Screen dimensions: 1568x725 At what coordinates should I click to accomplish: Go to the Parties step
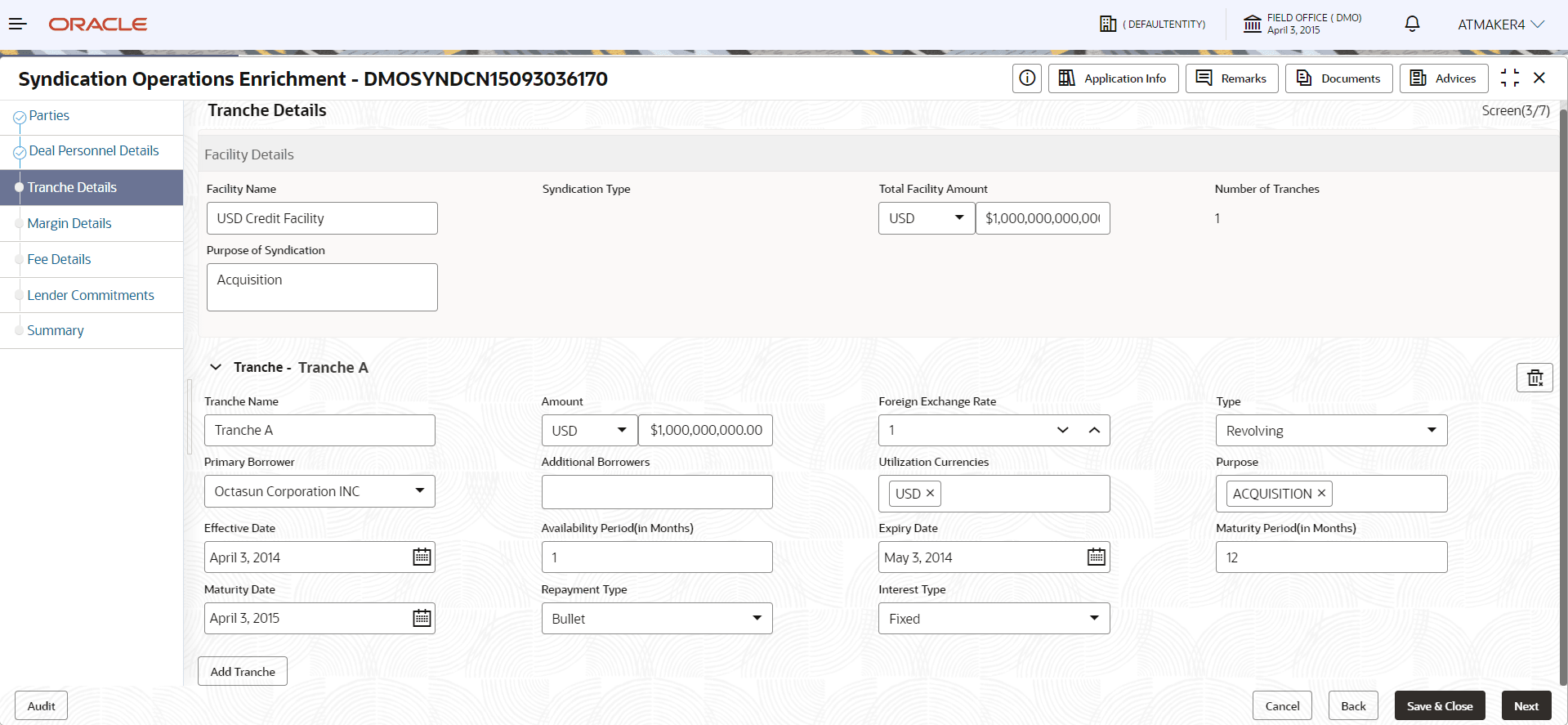tap(49, 116)
